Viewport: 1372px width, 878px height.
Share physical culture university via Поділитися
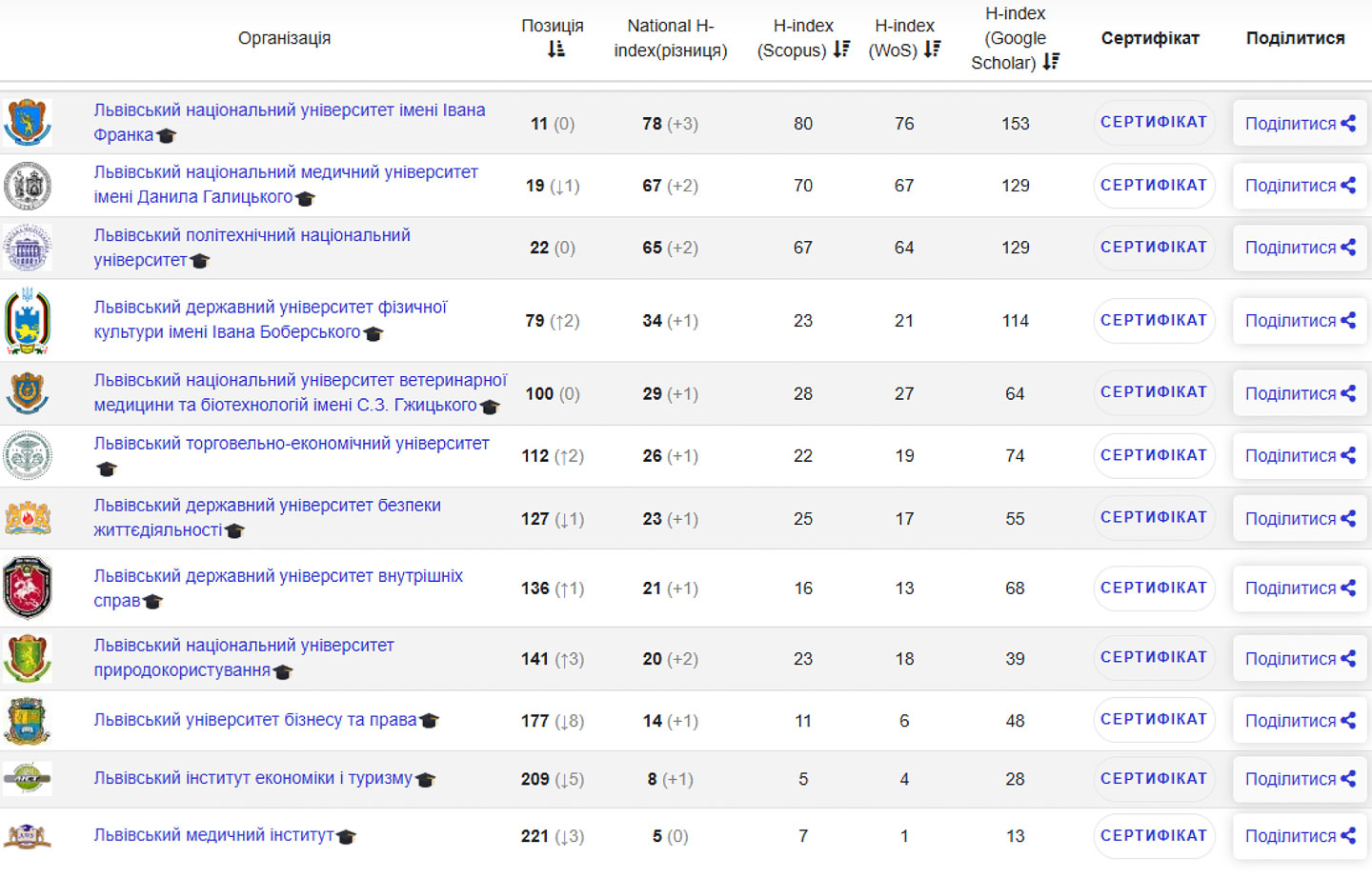tap(1300, 321)
